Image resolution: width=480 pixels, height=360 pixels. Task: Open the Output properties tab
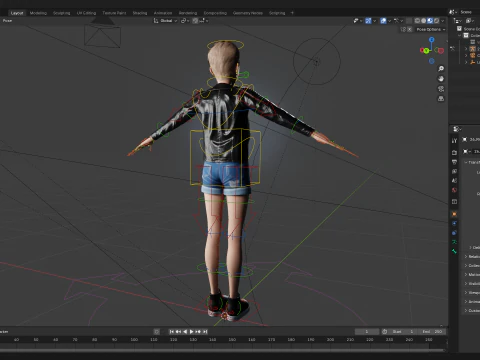454,162
